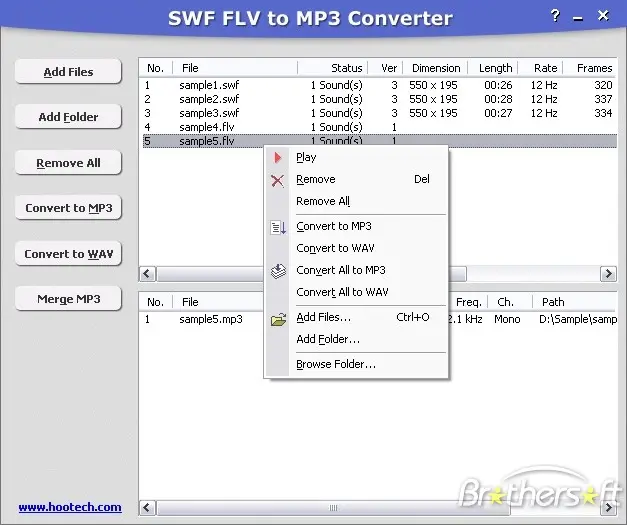Click the Convert to WAV sidebar button
627x525 pixels.
click(68, 254)
